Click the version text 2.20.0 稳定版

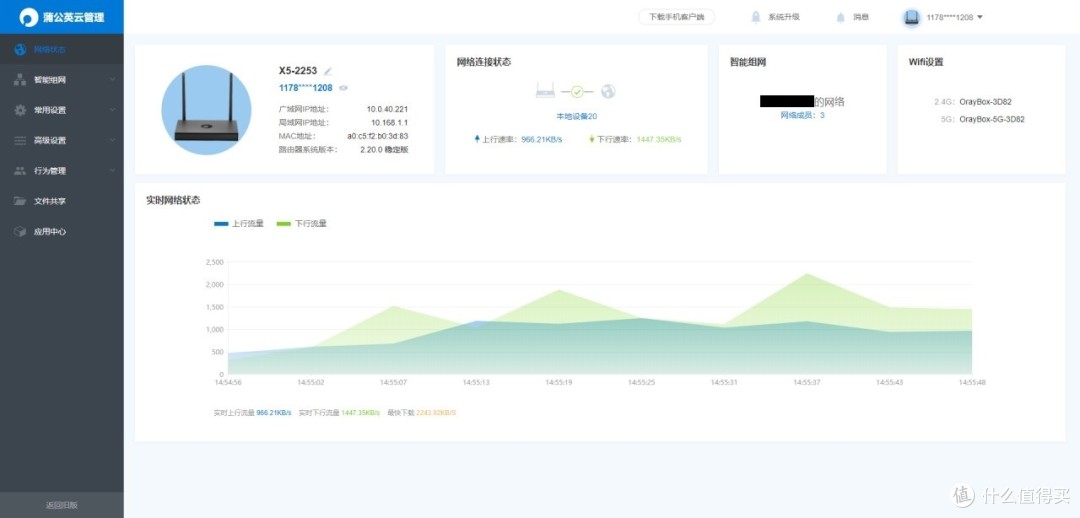[384, 149]
